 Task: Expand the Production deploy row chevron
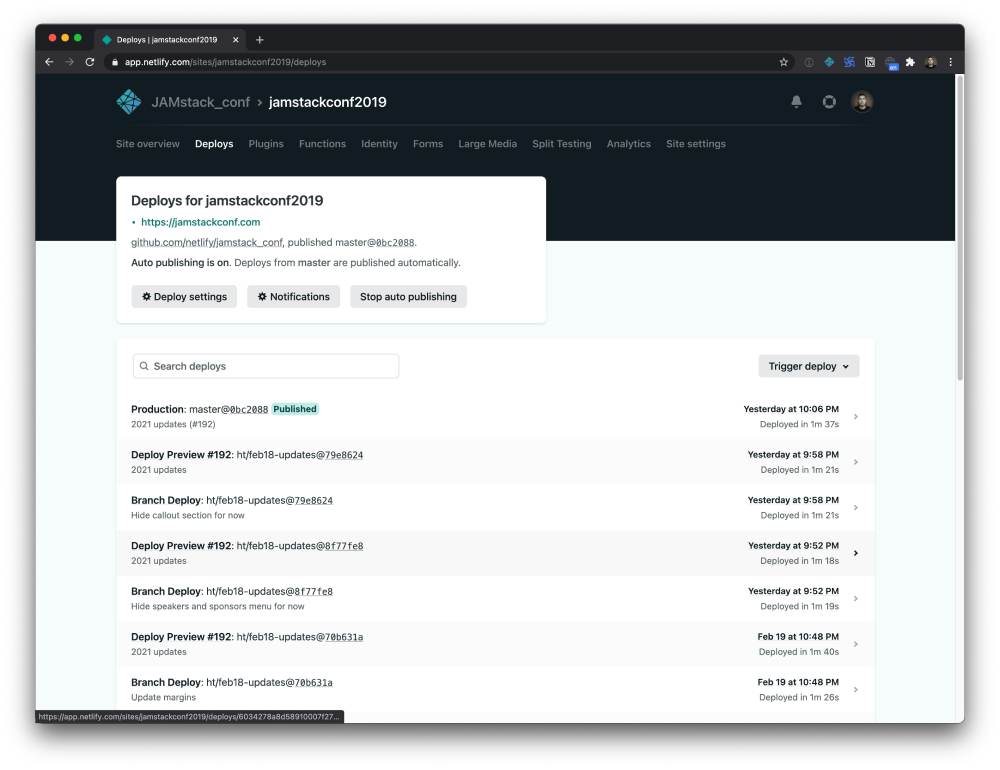(856, 416)
